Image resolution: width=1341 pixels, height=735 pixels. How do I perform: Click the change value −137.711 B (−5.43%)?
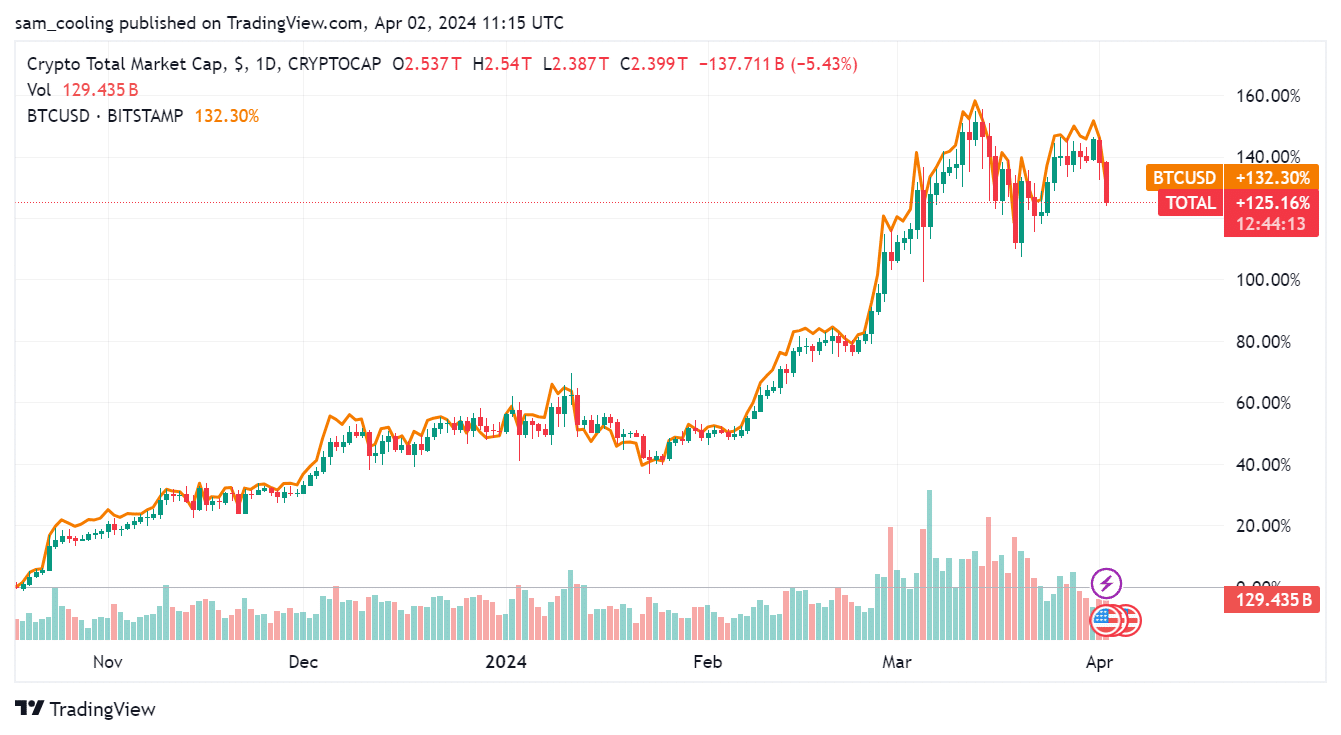pyautogui.click(x=778, y=64)
